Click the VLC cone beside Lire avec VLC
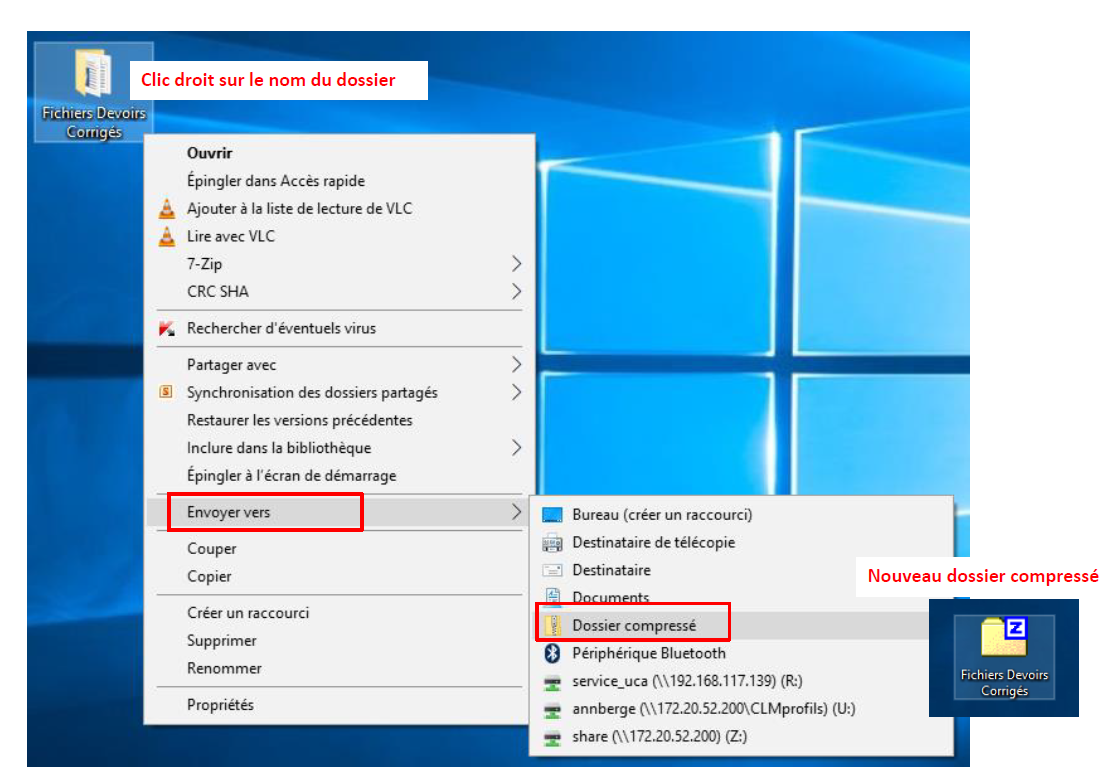 pos(166,237)
